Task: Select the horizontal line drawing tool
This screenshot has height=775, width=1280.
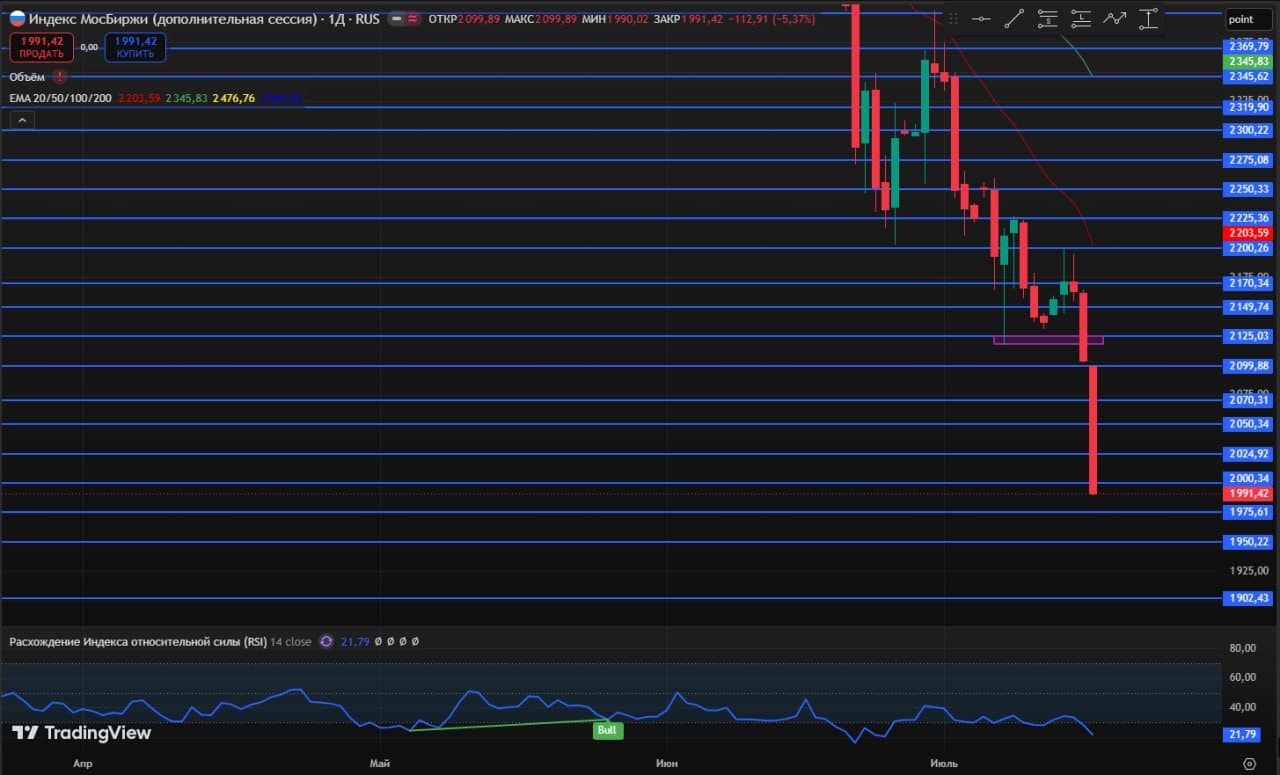Action: click(x=981, y=18)
